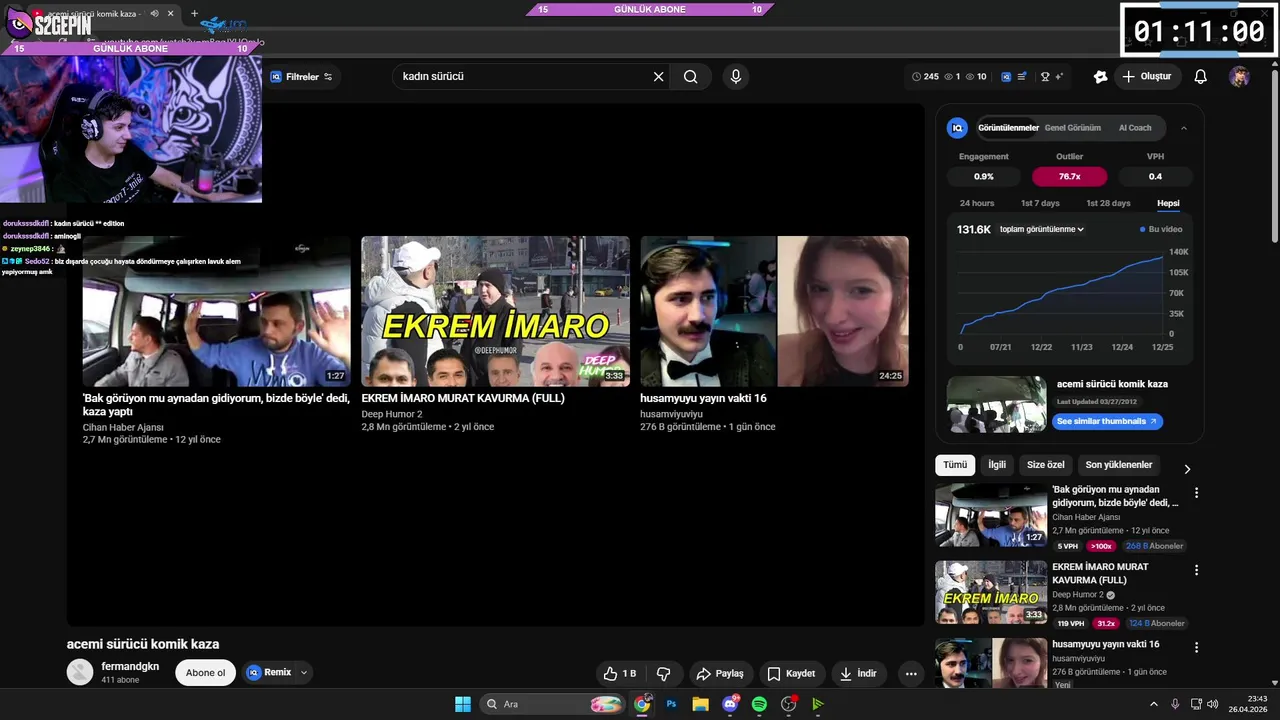Click the Paylaş share button
Image resolution: width=1280 pixels, height=720 pixels.
pyautogui.click(x=720, y=673)
